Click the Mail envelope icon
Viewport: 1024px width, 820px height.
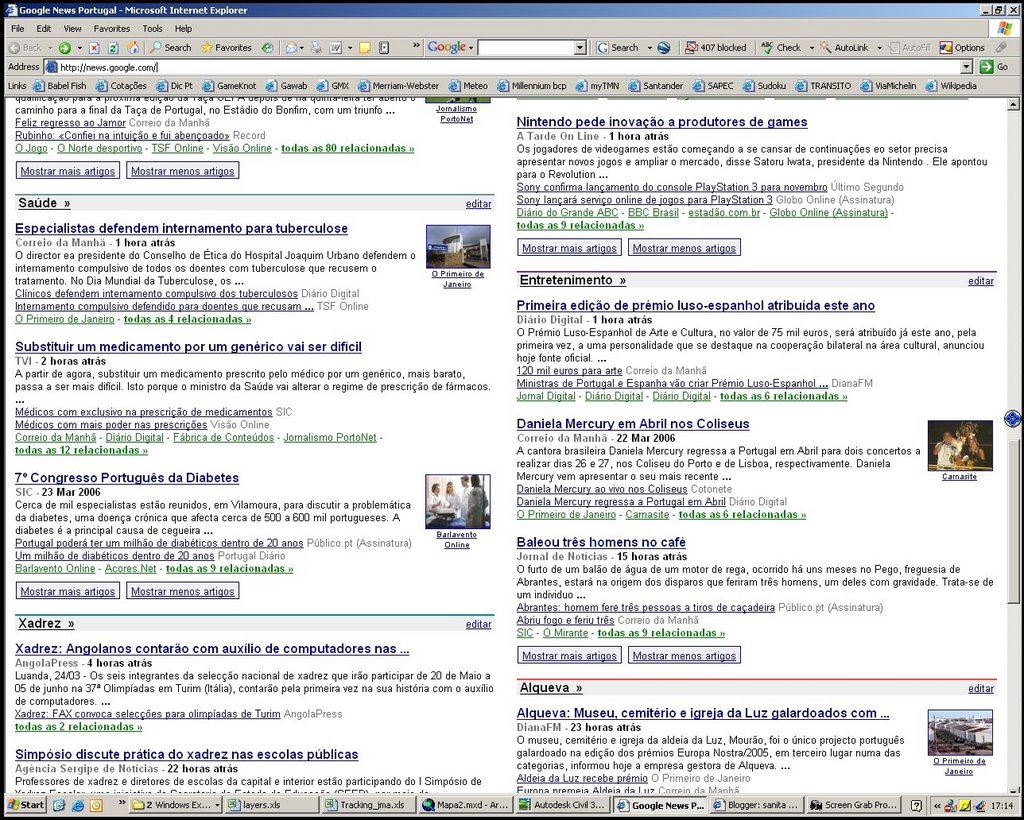coord(291,48)
